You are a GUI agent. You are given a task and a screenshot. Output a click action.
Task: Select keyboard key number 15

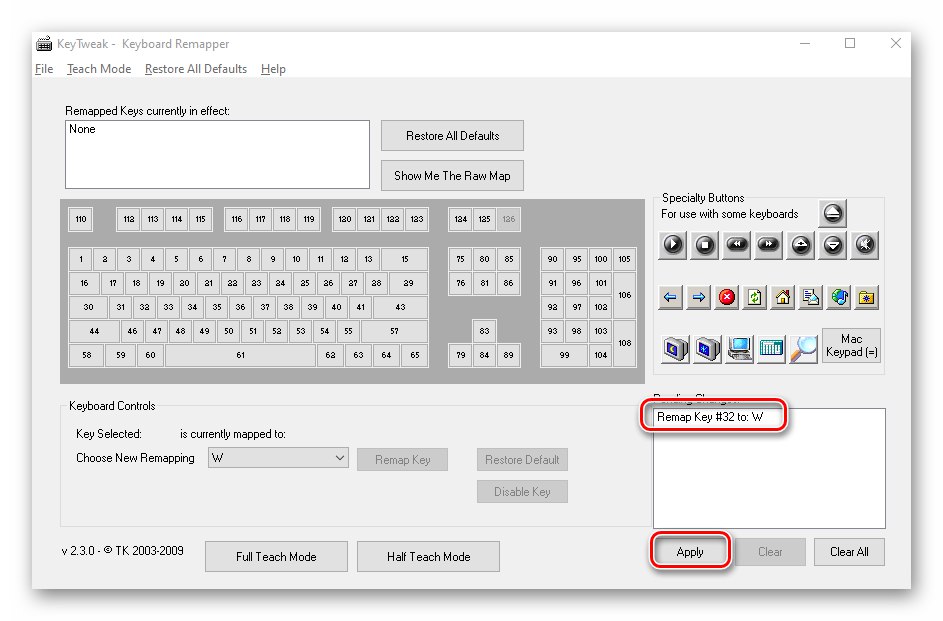click(x=405, y=259)
